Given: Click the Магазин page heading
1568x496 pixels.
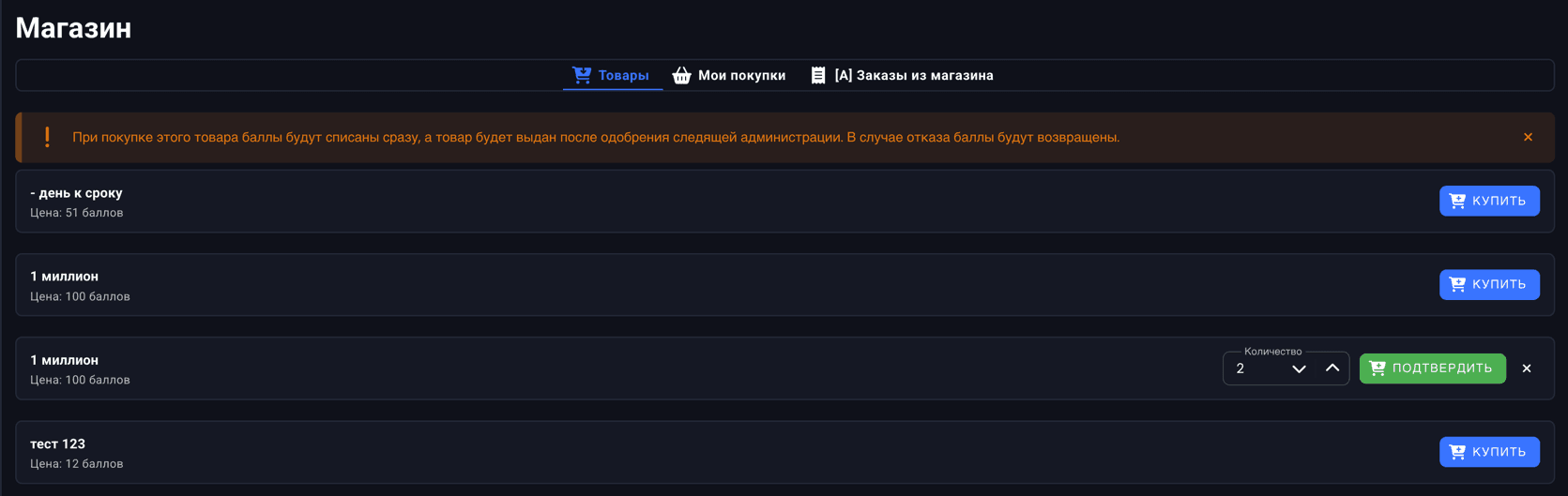Looking at the screenshot, I should [73, 28].
